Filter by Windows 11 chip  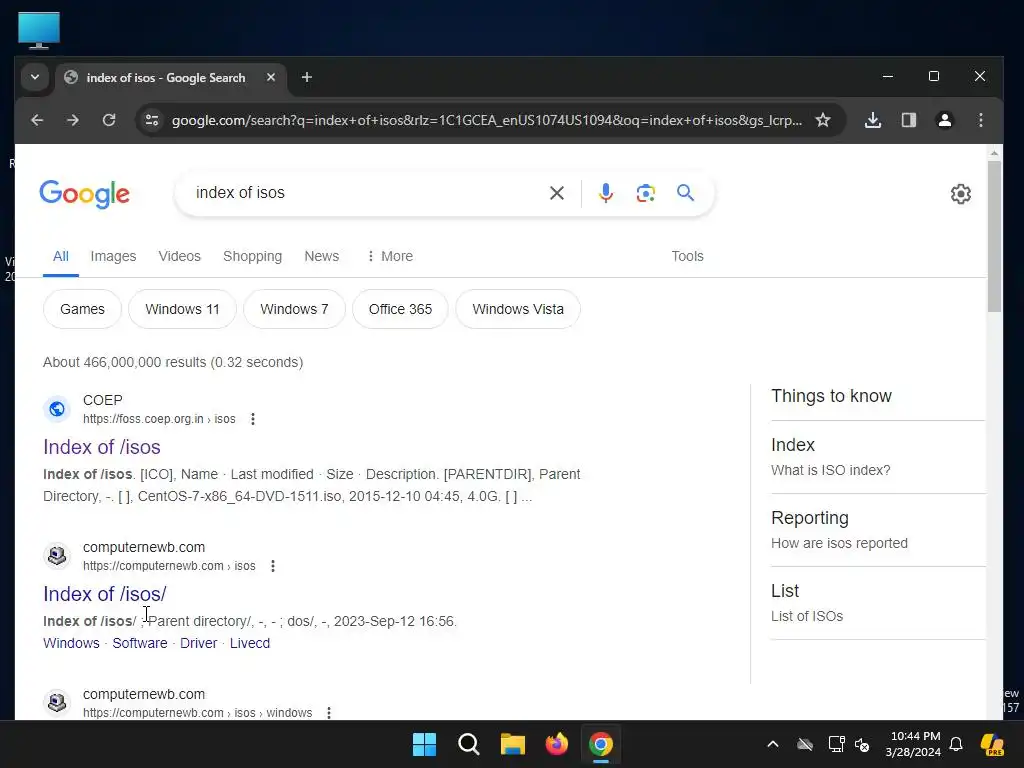point(182,309)
